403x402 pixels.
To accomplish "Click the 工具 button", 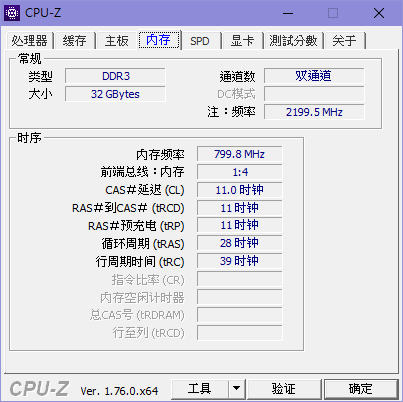I will pos(200,389).
